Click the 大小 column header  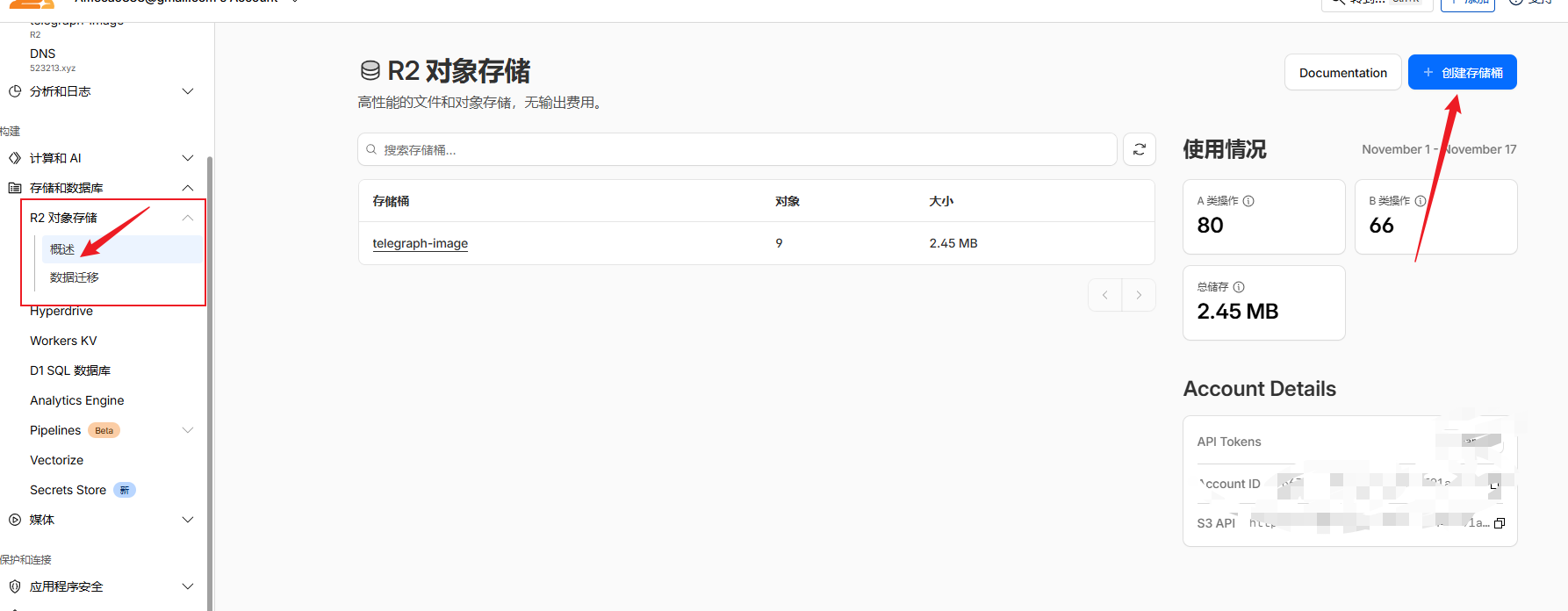point(941,201)
